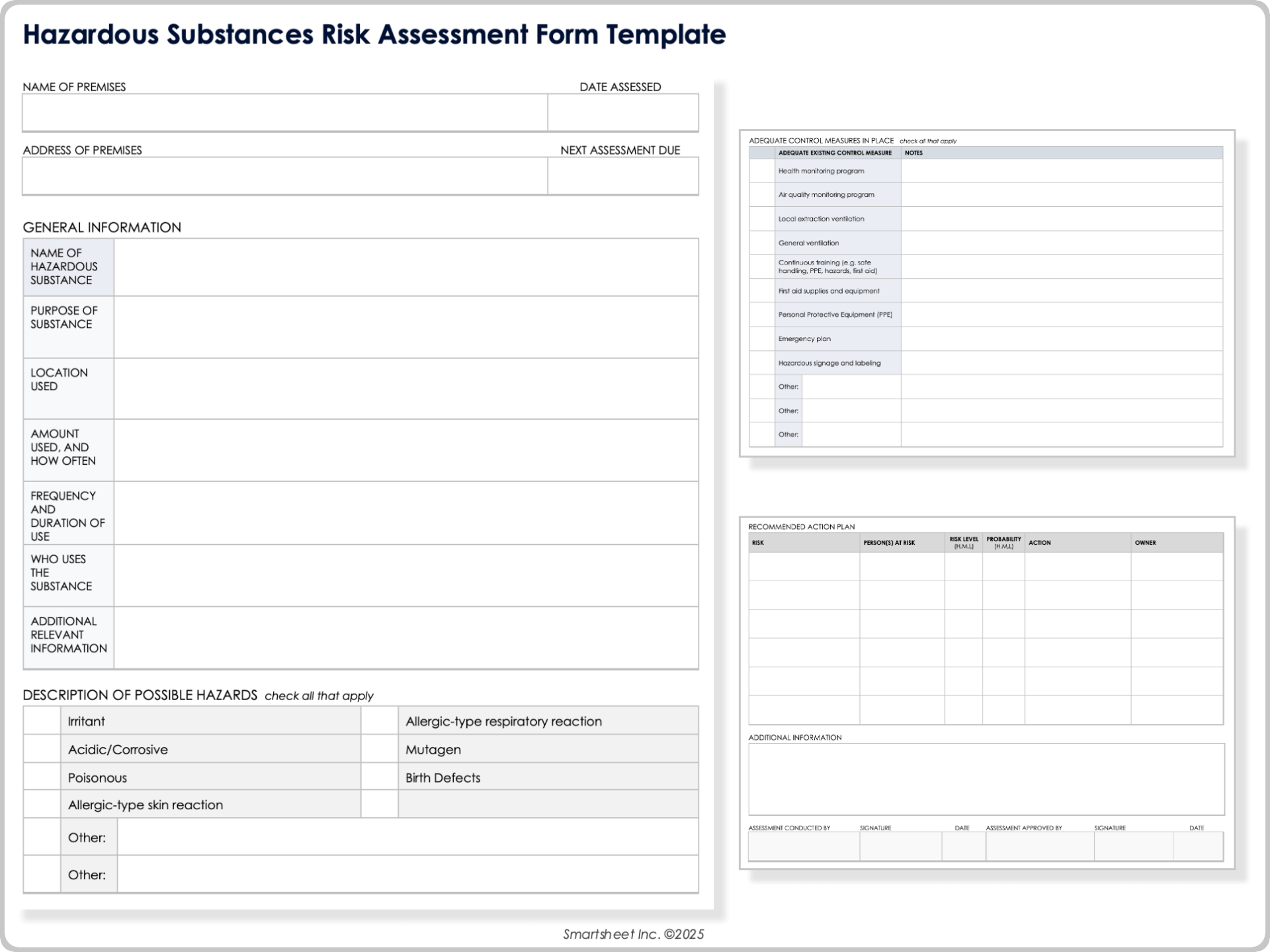Check the Allergic-type skin reaction checkbox
The width and height of the screenshot is (1270, 952).
(x=41, y=804)
